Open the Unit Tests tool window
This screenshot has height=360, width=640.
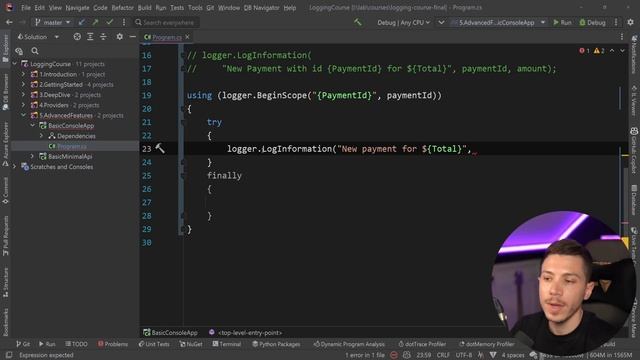tap(153, 344)
